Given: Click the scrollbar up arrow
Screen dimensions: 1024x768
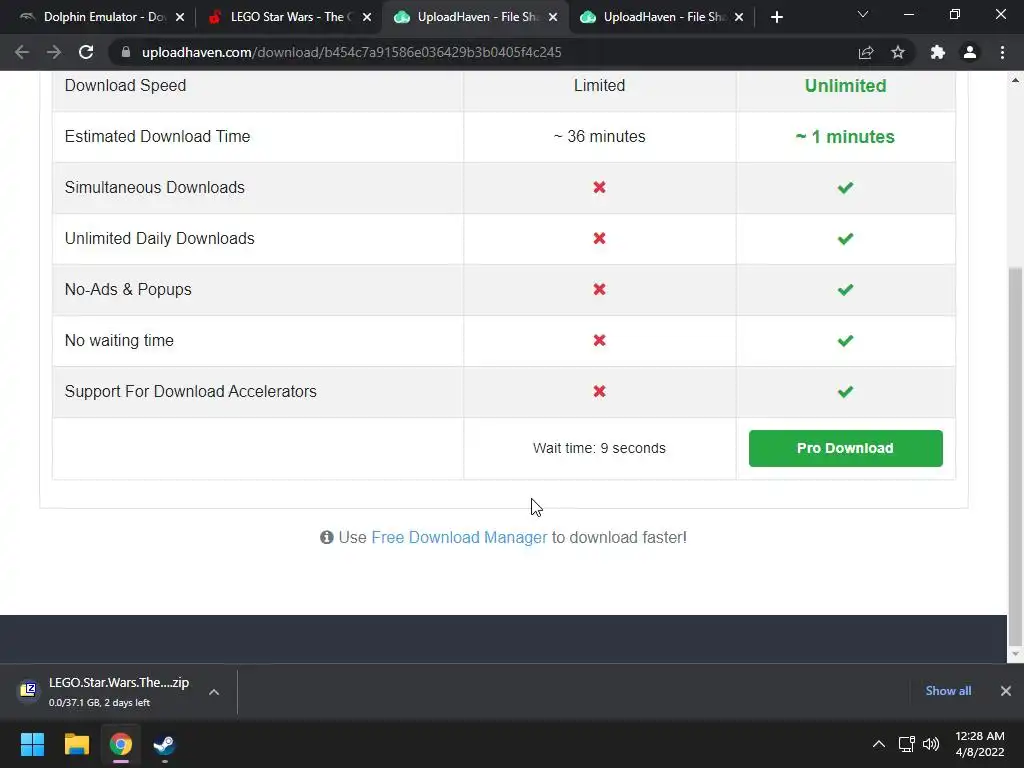Looking at the screenshot, I should pos(1015,80).
